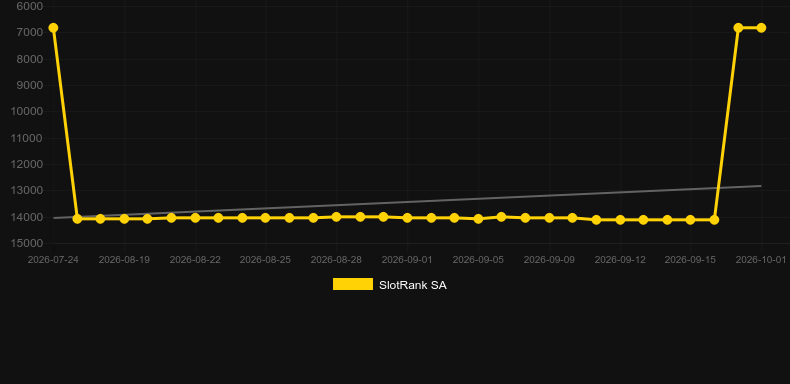Click the first high point after the final spike
Screen dimensions: 790x384
point(738,28)
